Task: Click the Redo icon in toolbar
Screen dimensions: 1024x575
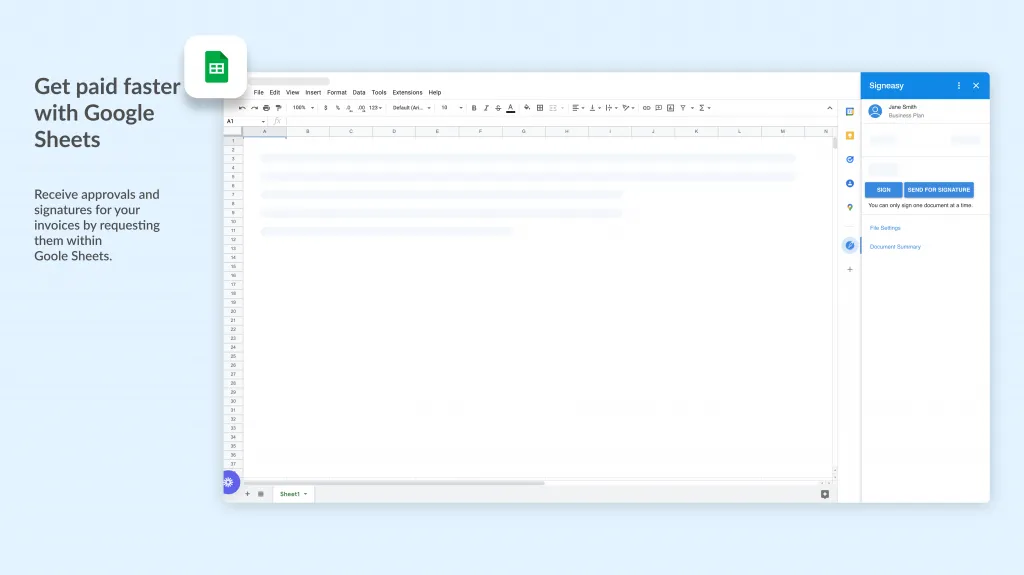Action: (254, 108)
